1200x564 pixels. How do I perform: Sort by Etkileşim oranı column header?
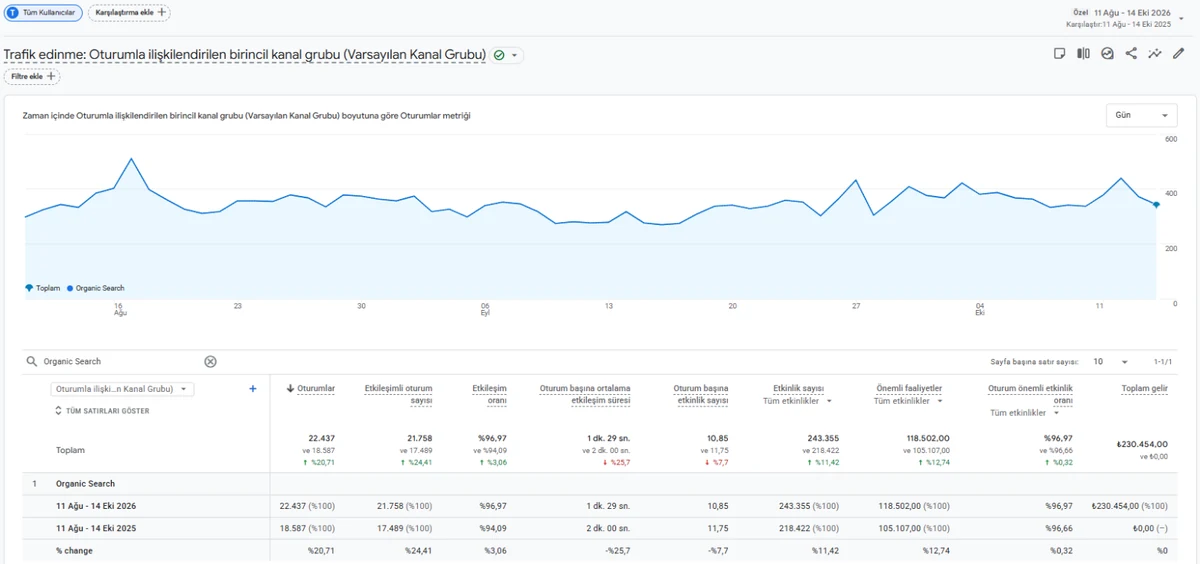489,394
